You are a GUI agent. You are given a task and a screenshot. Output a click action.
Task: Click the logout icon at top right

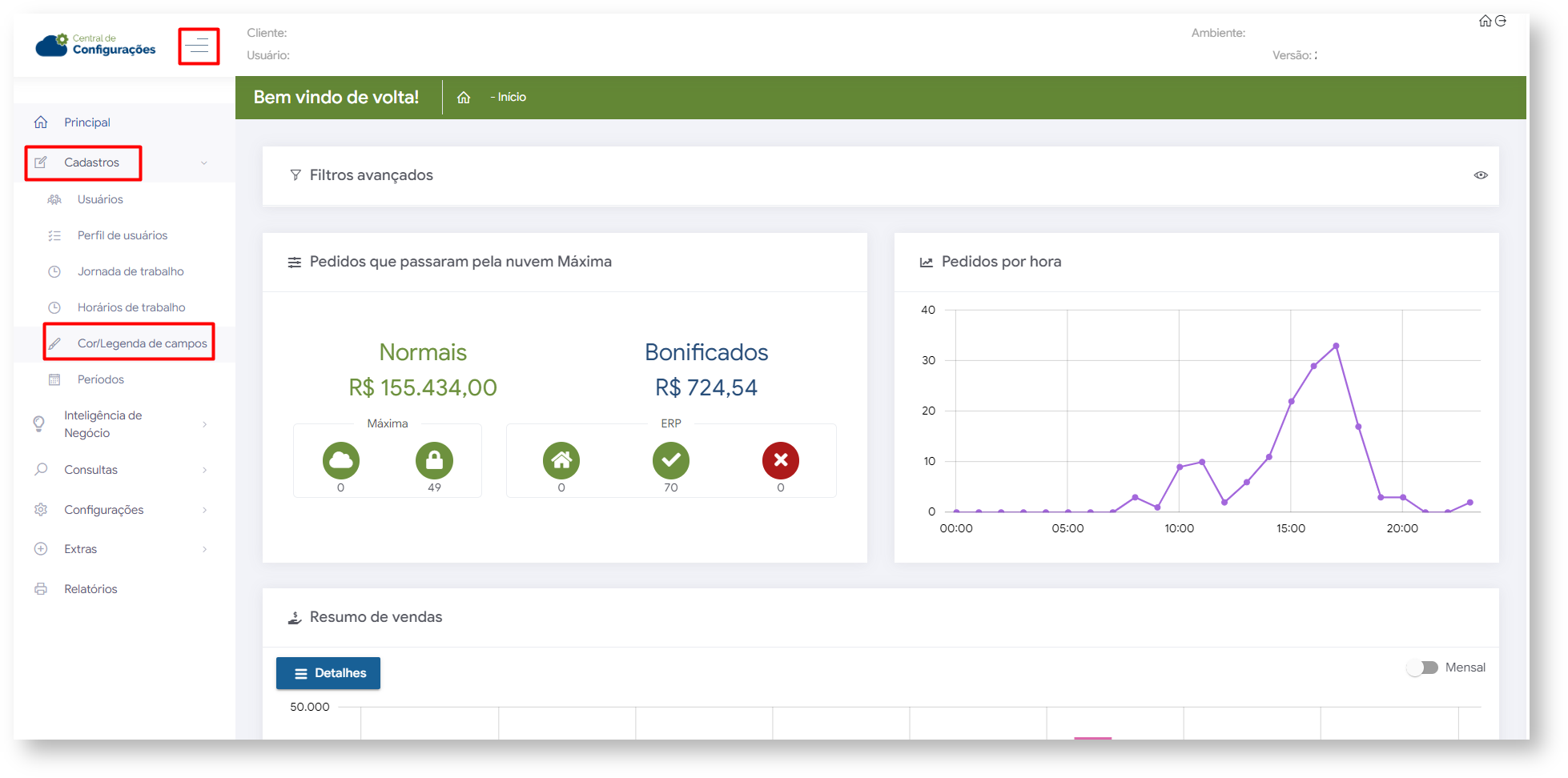[x=1501, y=21]
